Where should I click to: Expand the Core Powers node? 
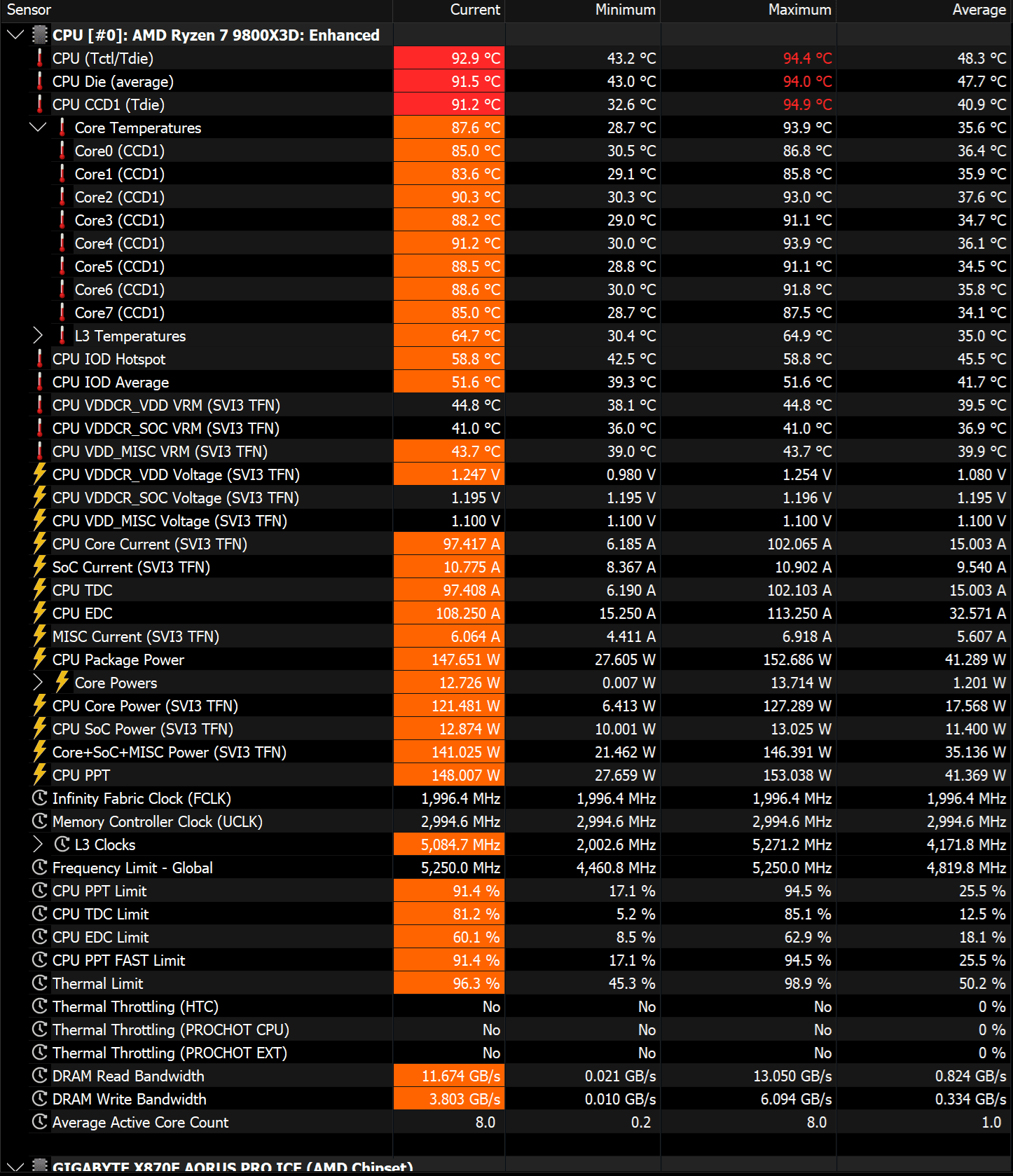click(38, 683)
